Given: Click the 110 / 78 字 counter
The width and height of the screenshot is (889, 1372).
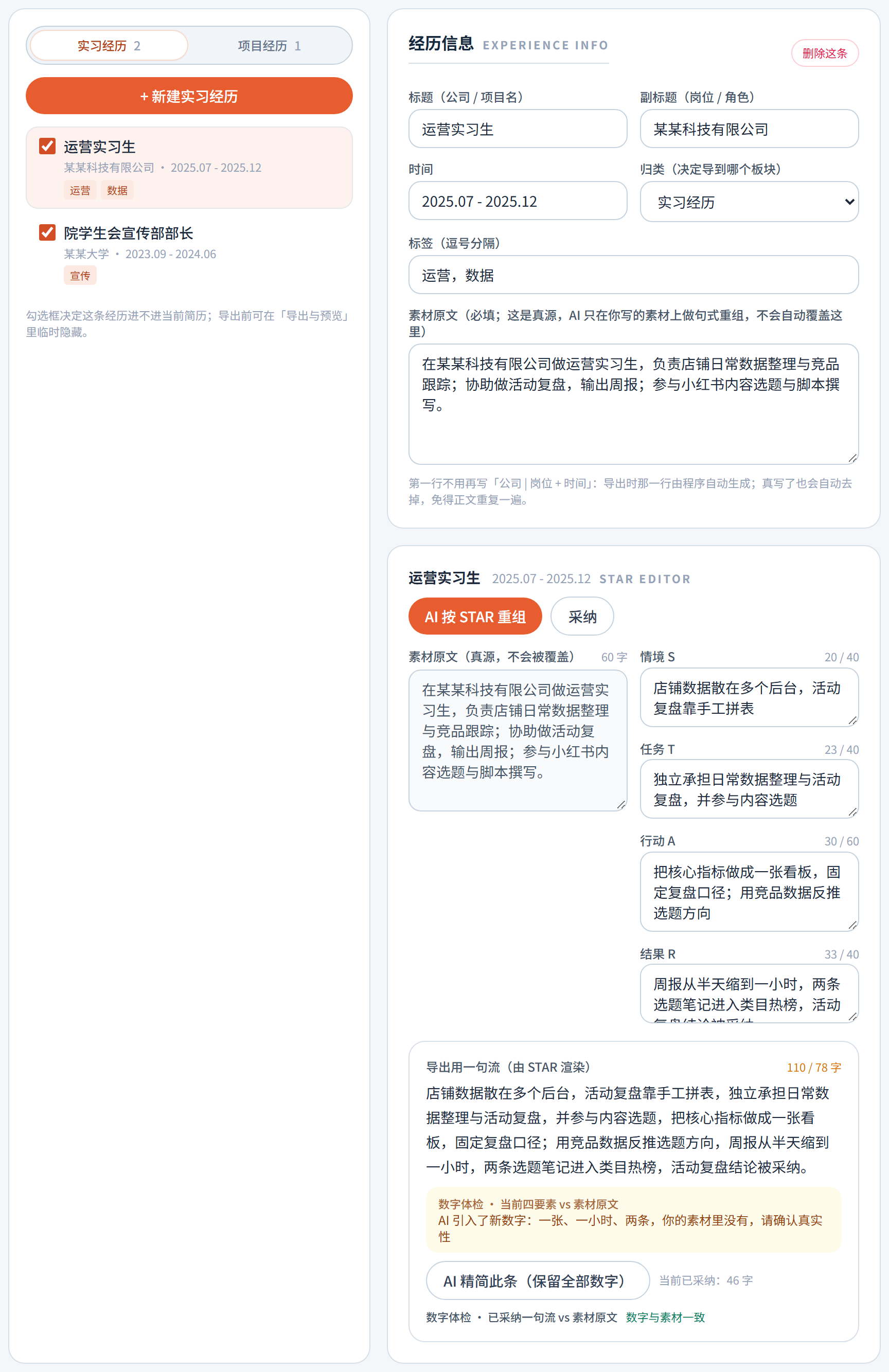Looking at the screenshot, I should point(813,1068).
